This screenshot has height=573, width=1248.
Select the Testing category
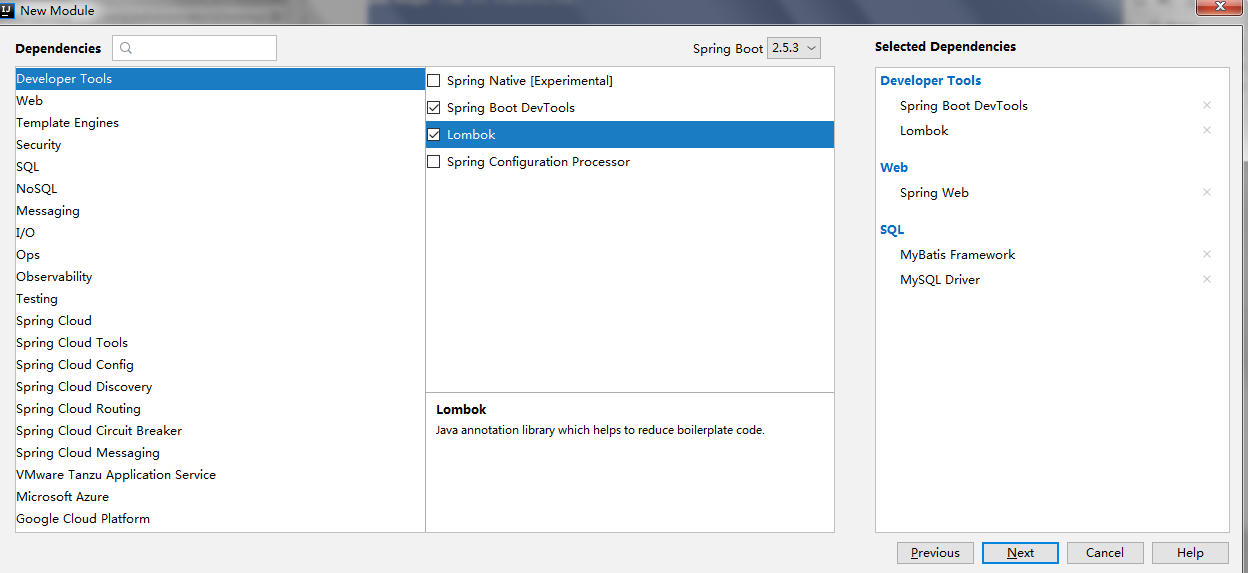click(x=220, y=299)
